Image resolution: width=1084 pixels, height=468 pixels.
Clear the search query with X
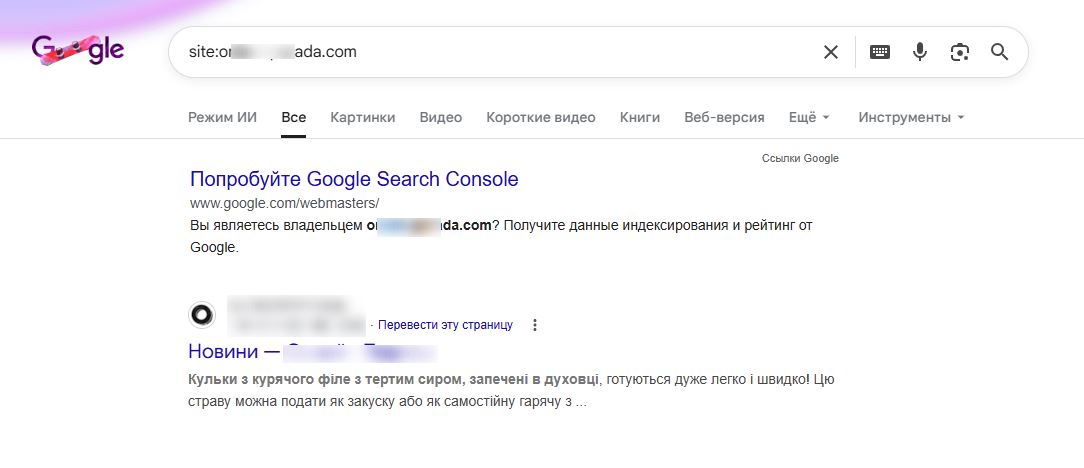pyautogui.click(x=831, y=52)
